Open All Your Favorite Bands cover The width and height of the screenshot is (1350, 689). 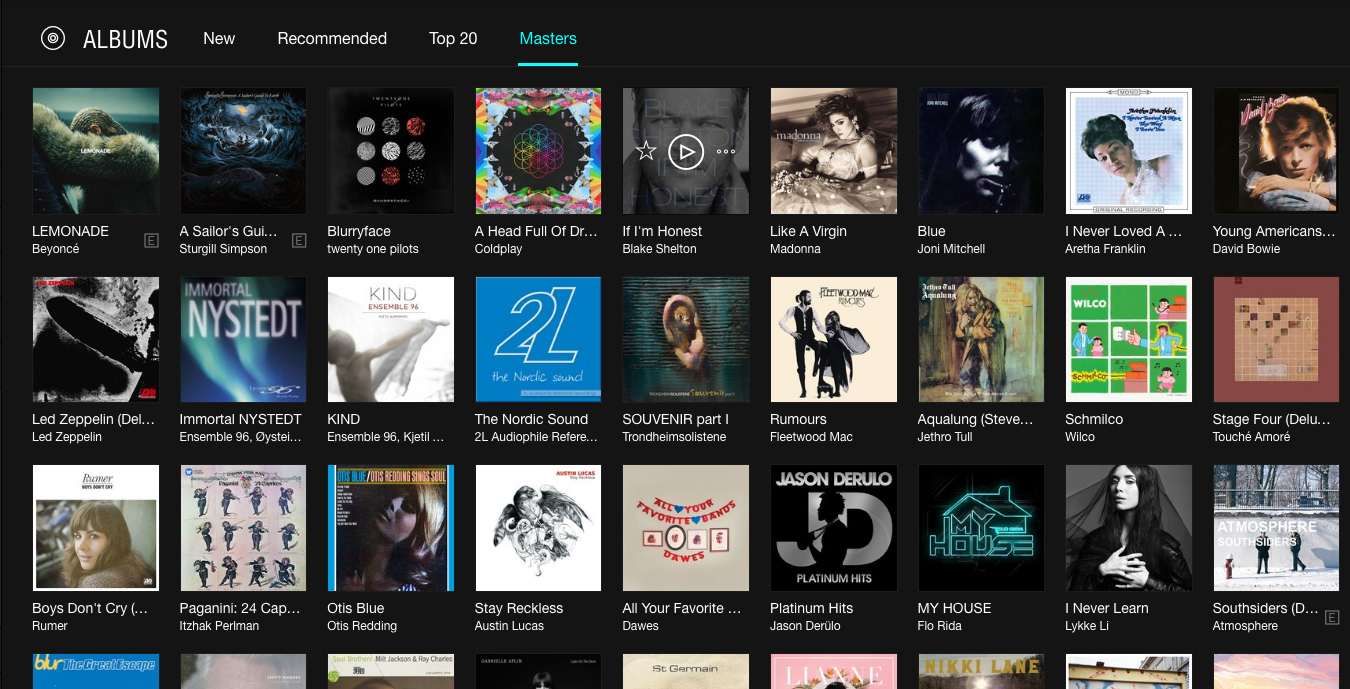click(686, 528)
